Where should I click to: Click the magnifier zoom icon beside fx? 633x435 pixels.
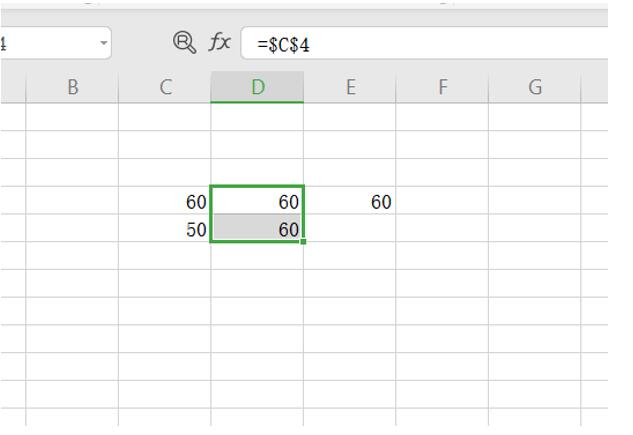pos(184,42)
